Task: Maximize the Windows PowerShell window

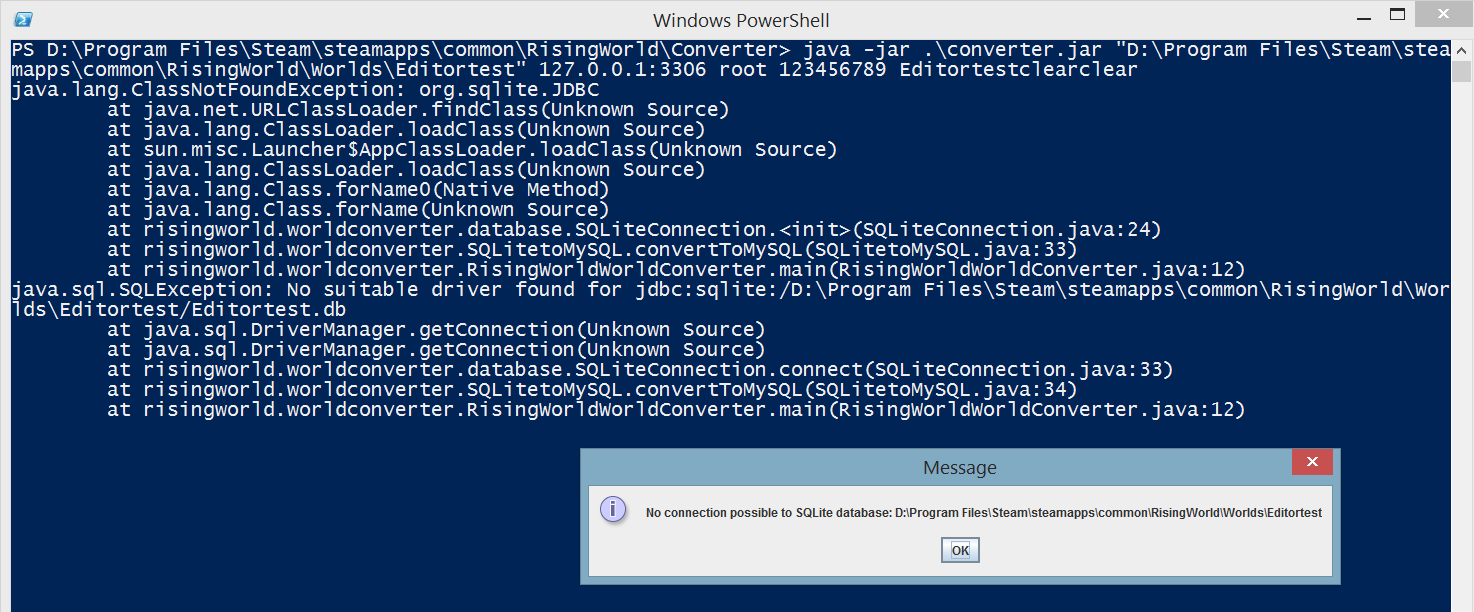Action: (x=1397, y=14)
